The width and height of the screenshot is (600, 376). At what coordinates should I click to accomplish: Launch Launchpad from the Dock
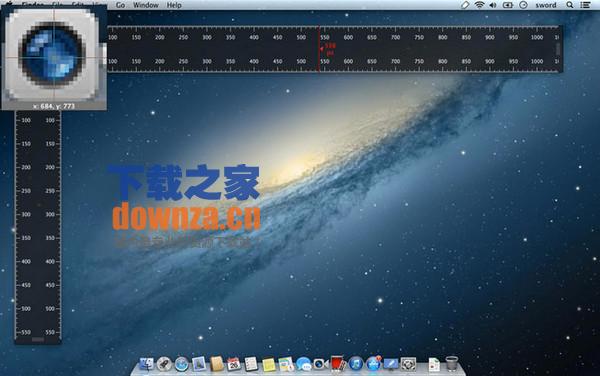pyautogui.click(x=164, y=364)
